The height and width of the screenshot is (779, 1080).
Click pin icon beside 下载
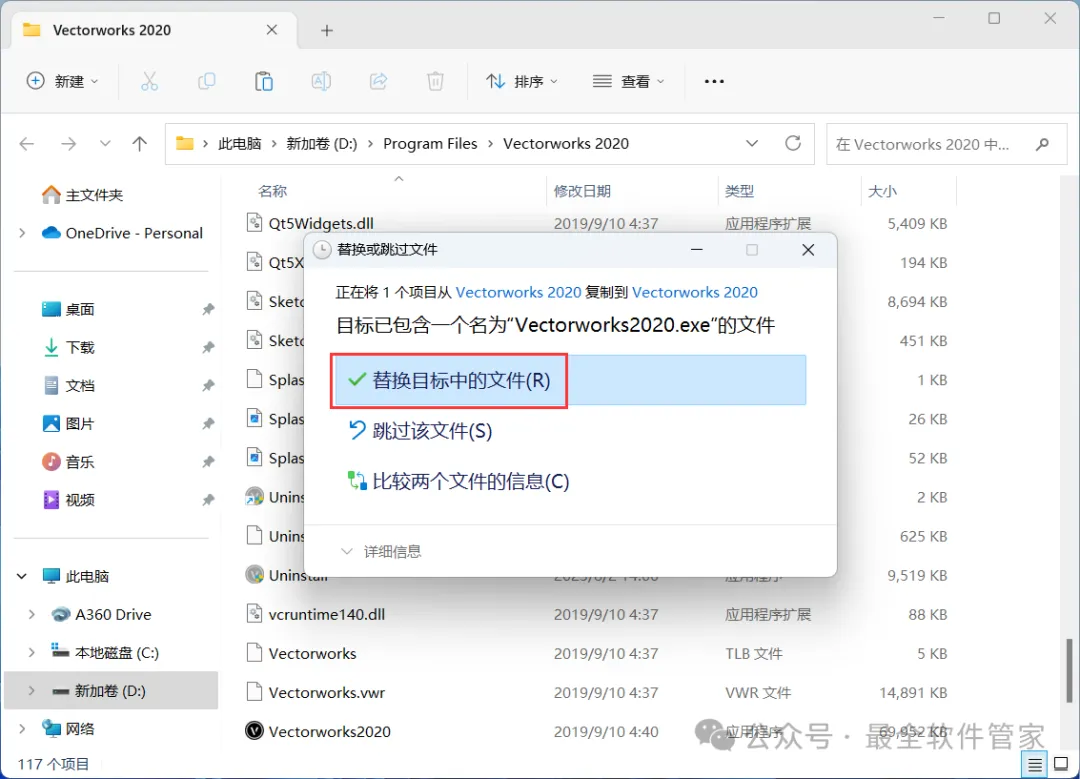tap(208, 347)
